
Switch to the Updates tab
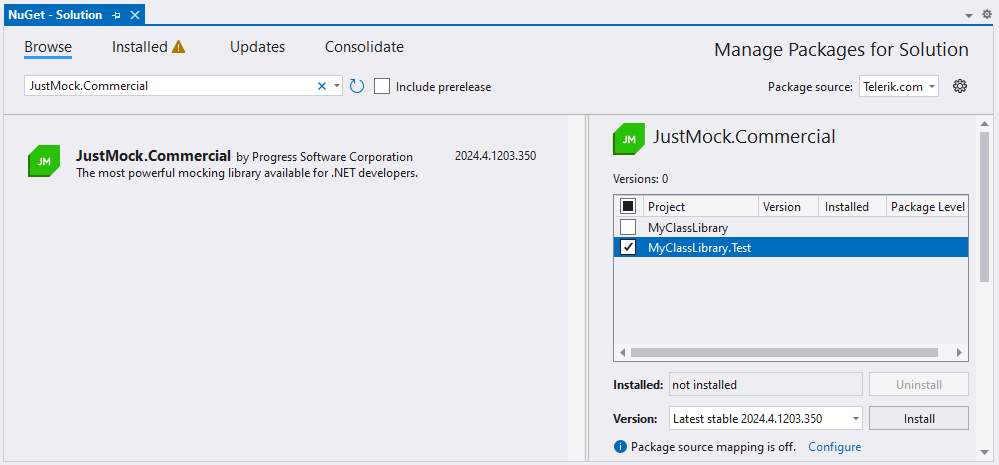pyautogui.click(x=257, y=47)
